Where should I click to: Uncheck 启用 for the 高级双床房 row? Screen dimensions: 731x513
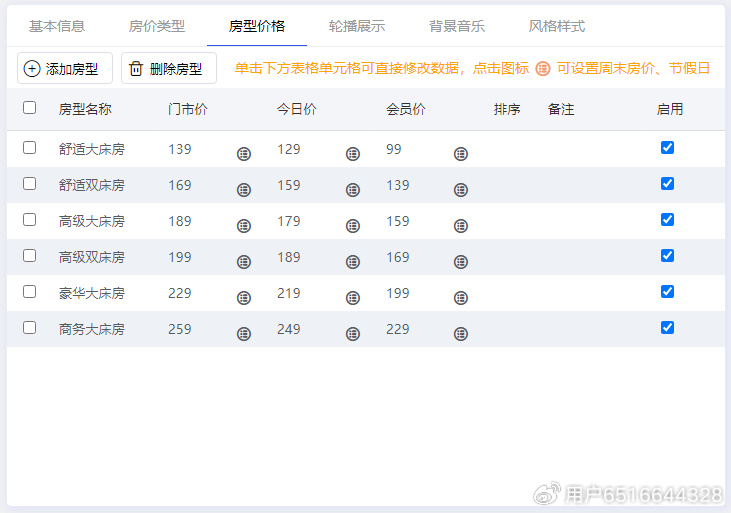click(x=667, y=255)
